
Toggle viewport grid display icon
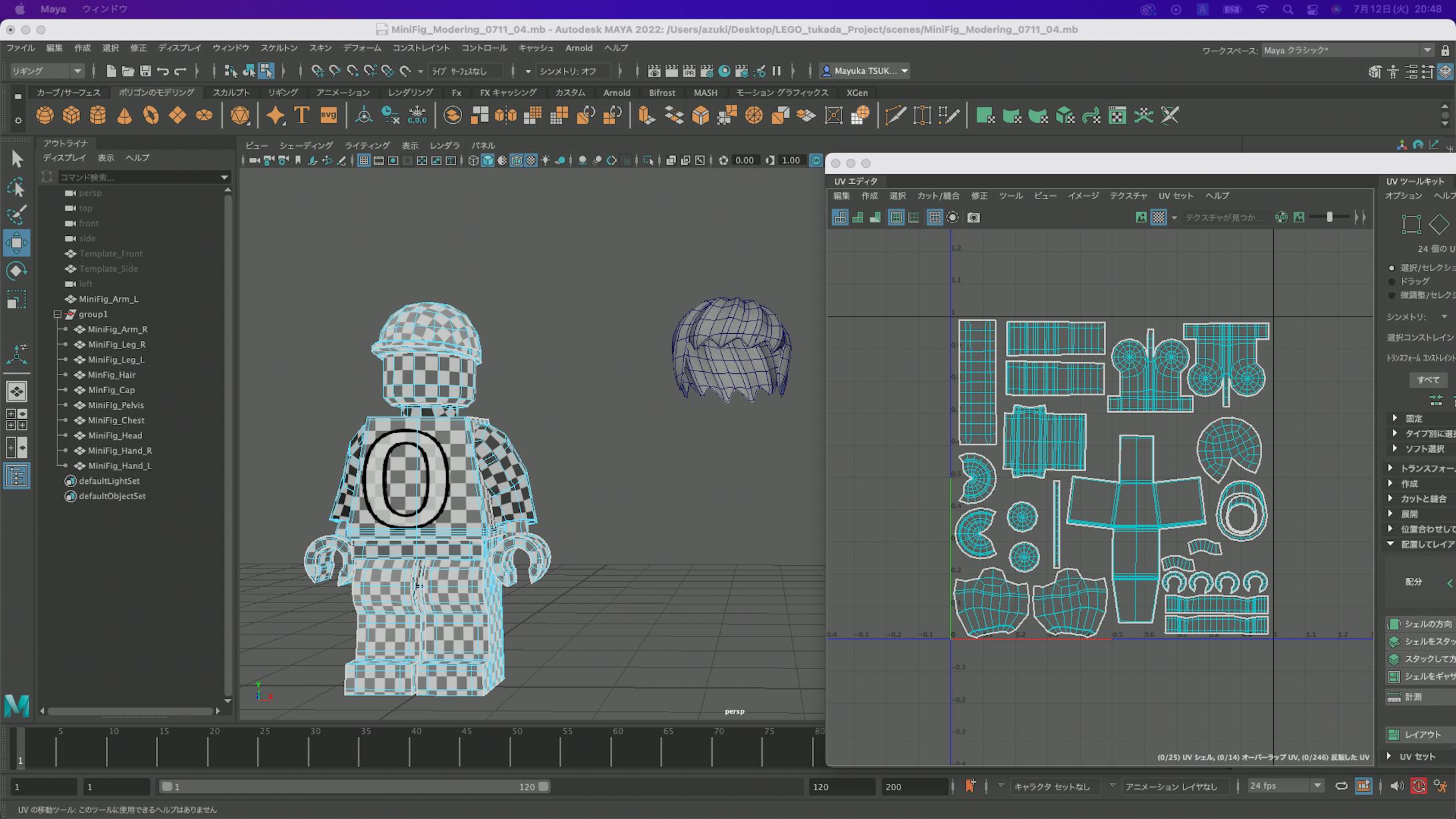[x=364, y=161]
